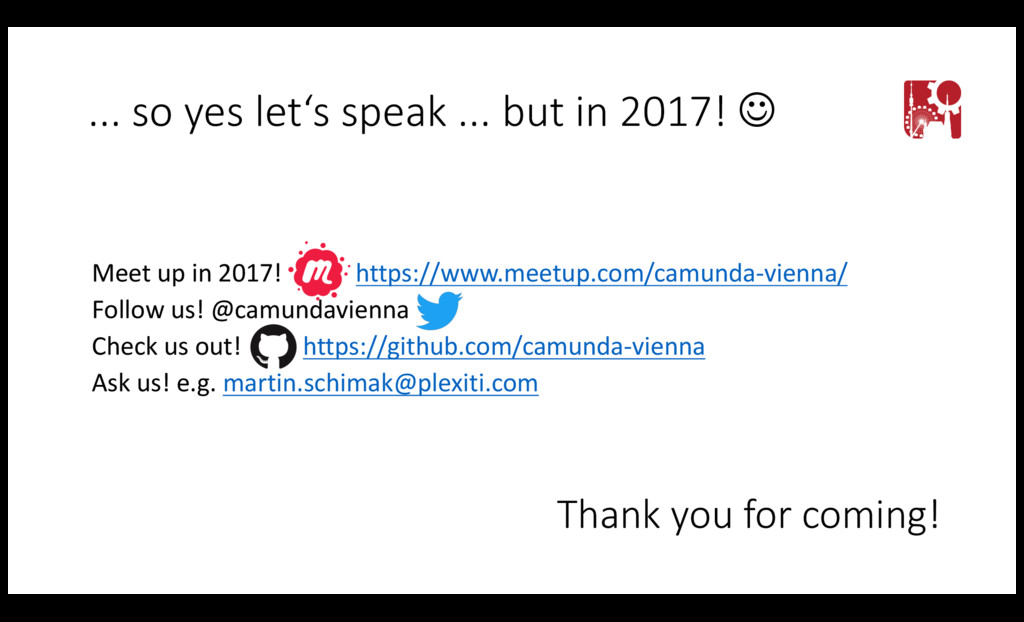Open the meetup.com/camunda-vienna link
The width and height of the screenshot is (1024, 622).
click(601, 272)
